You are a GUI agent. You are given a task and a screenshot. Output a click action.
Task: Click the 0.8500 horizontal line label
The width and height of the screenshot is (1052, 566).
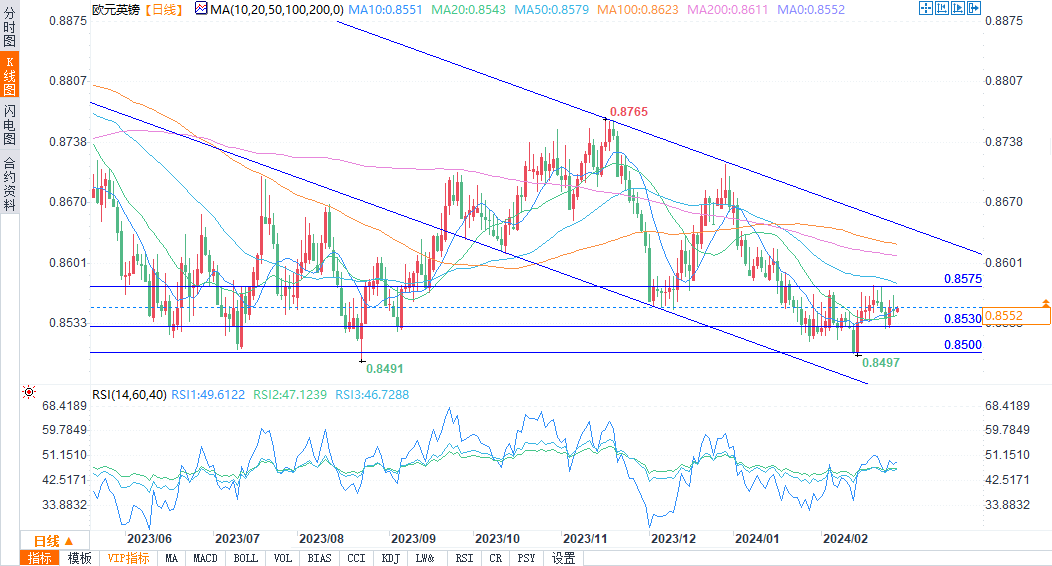coord(963,344)
